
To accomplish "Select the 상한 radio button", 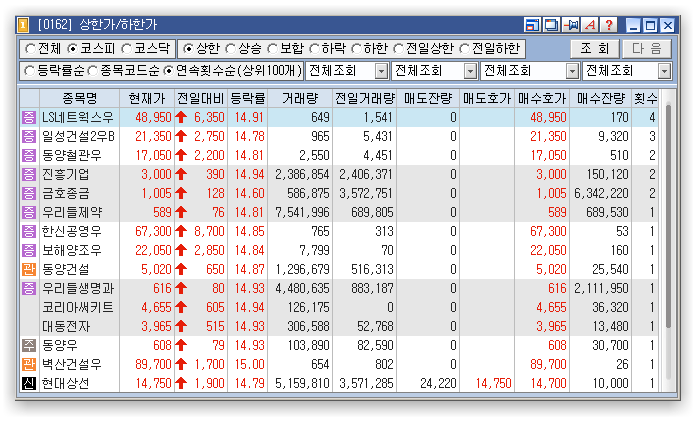I will [x=188, y=49].
